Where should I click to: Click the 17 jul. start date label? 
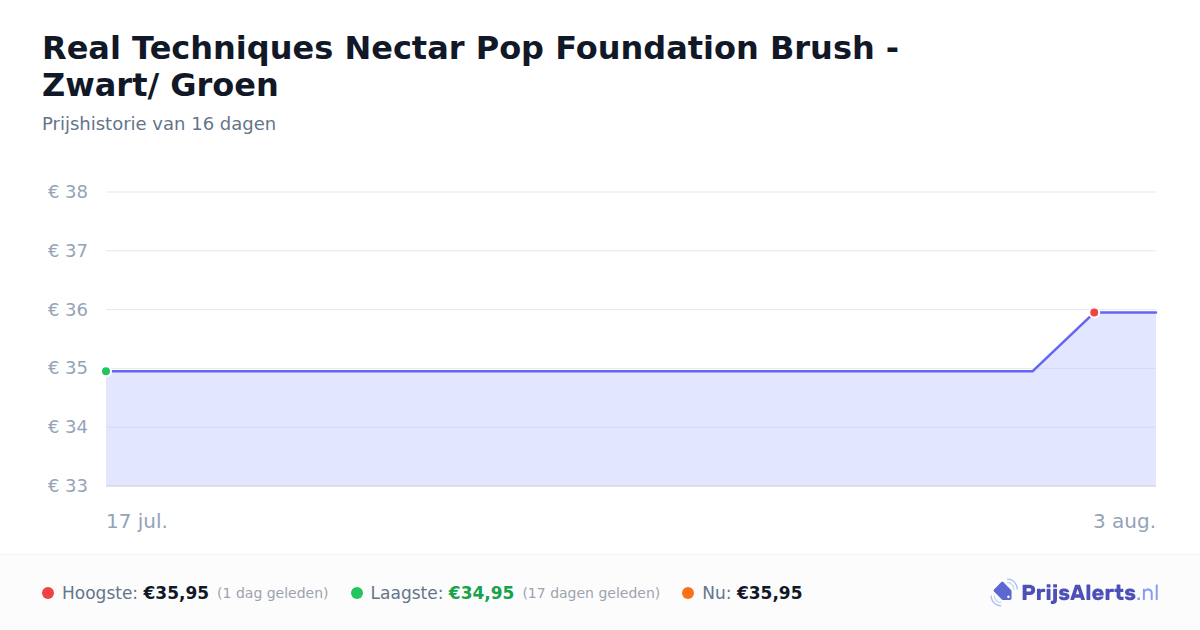pyautogui.click(x=137, y=521)
